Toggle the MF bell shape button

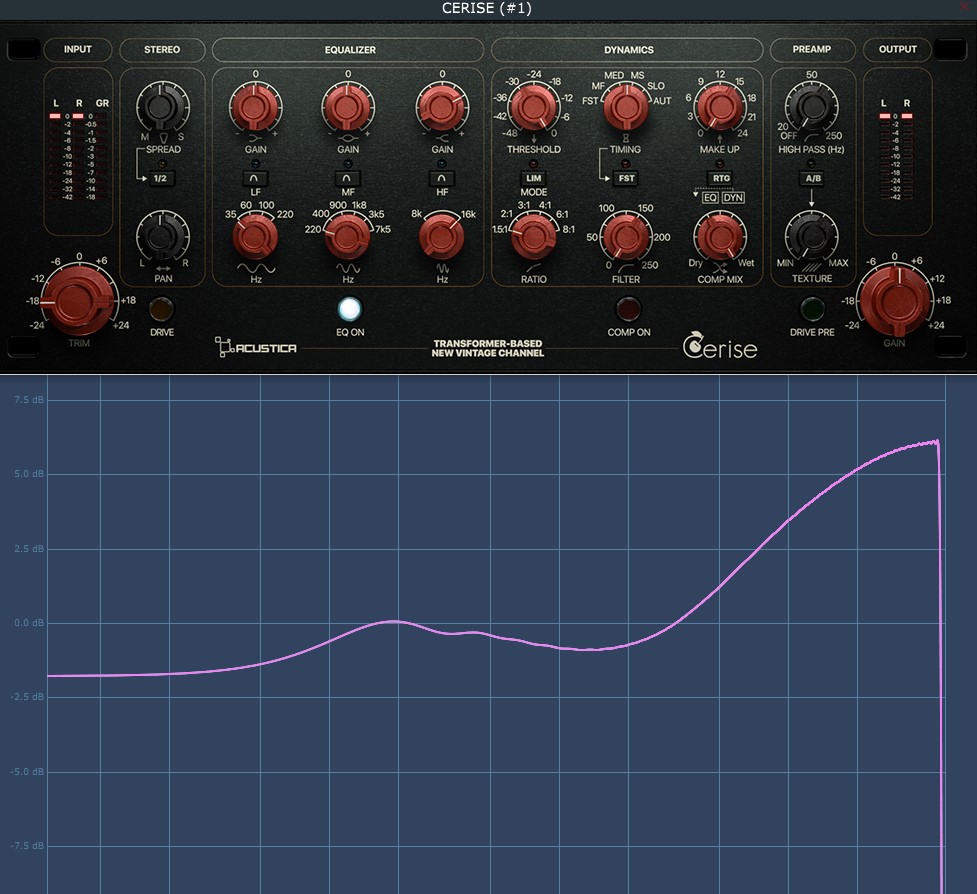coord(347,178)
